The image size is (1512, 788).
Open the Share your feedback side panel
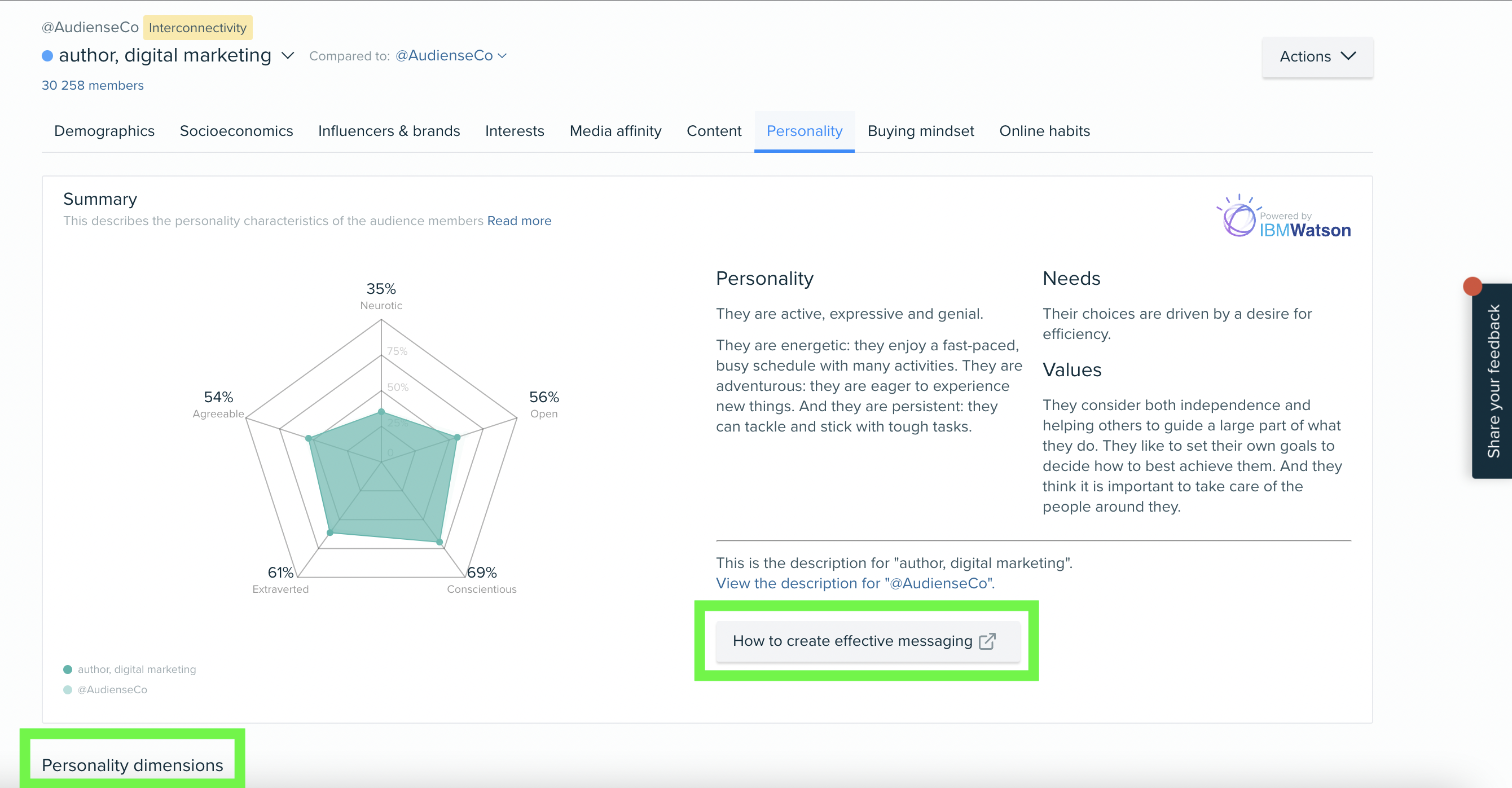(1492, 381)
